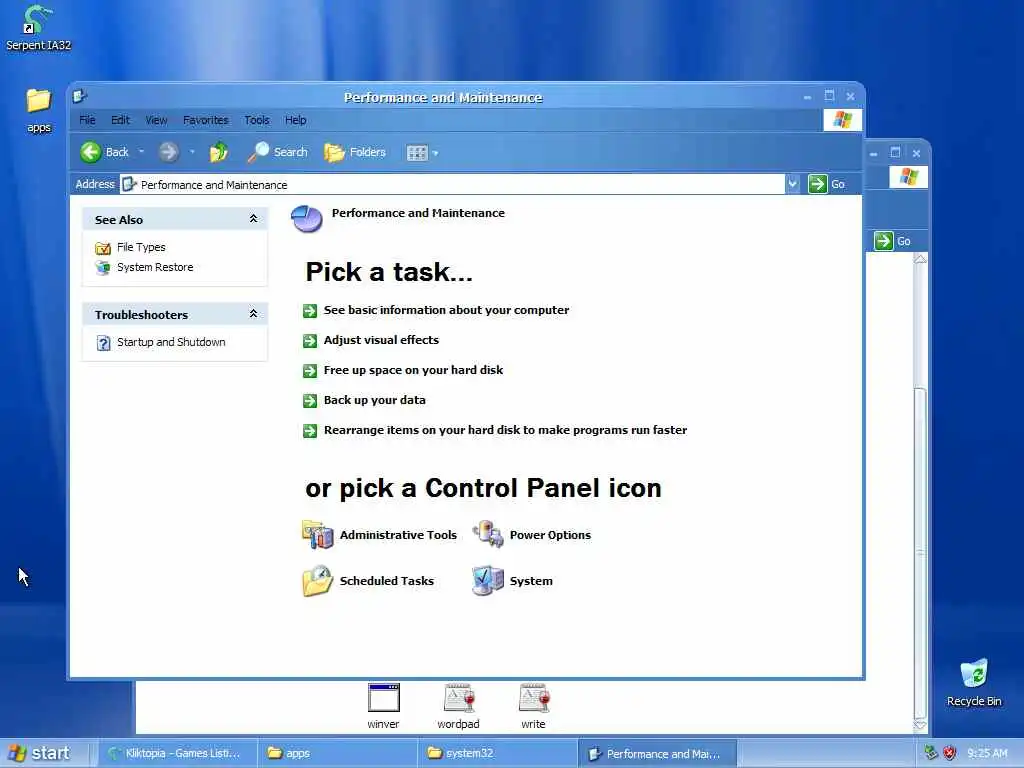Open Power Options icon
This screenshot has width=1024, height=768.
tap(488, 535)
